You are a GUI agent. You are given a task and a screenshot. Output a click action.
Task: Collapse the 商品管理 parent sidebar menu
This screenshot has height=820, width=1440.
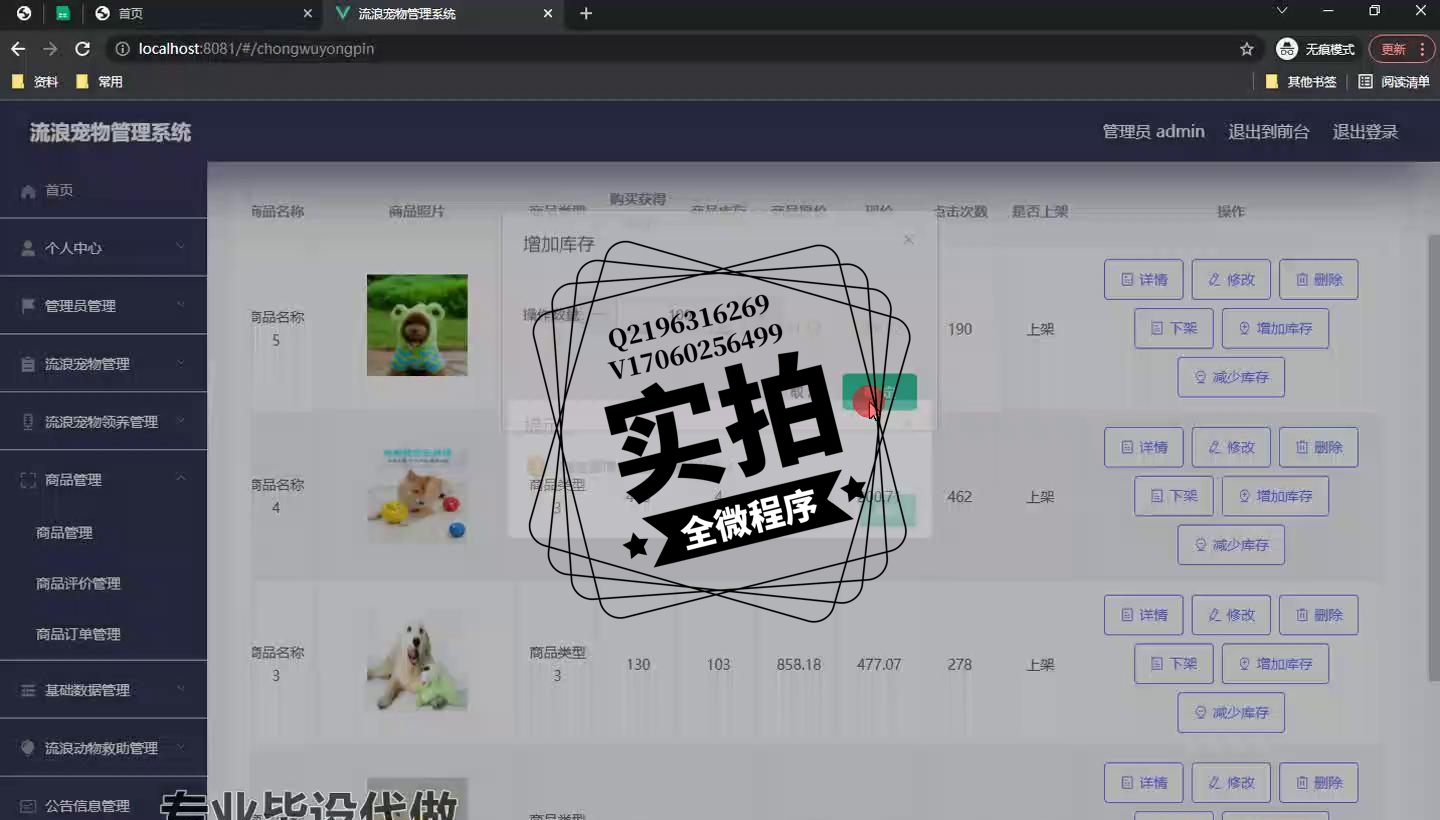[x=103, y=480]
